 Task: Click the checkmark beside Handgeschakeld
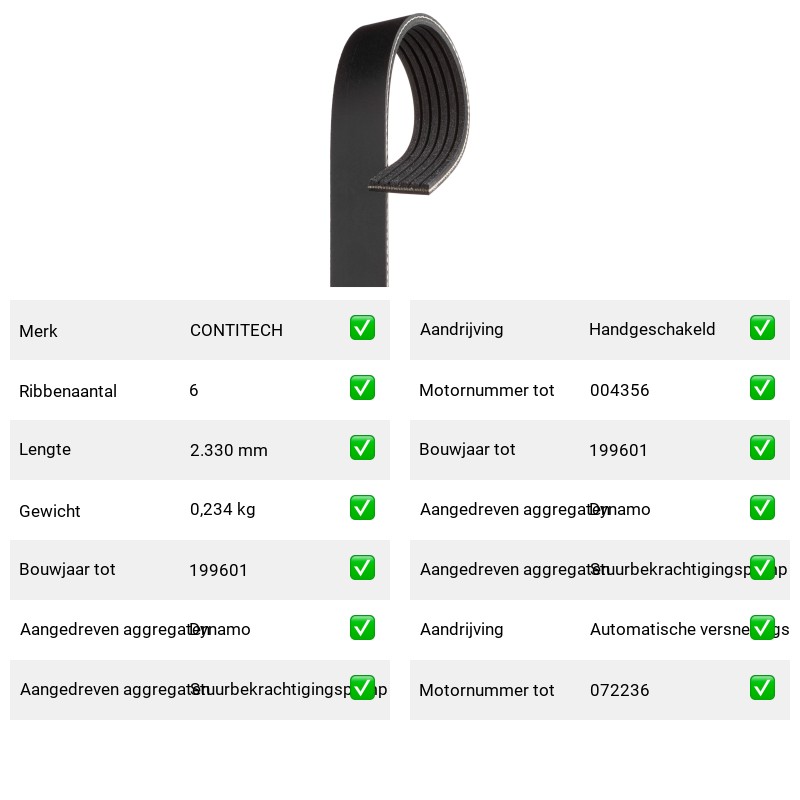click(x=762, y=328)
